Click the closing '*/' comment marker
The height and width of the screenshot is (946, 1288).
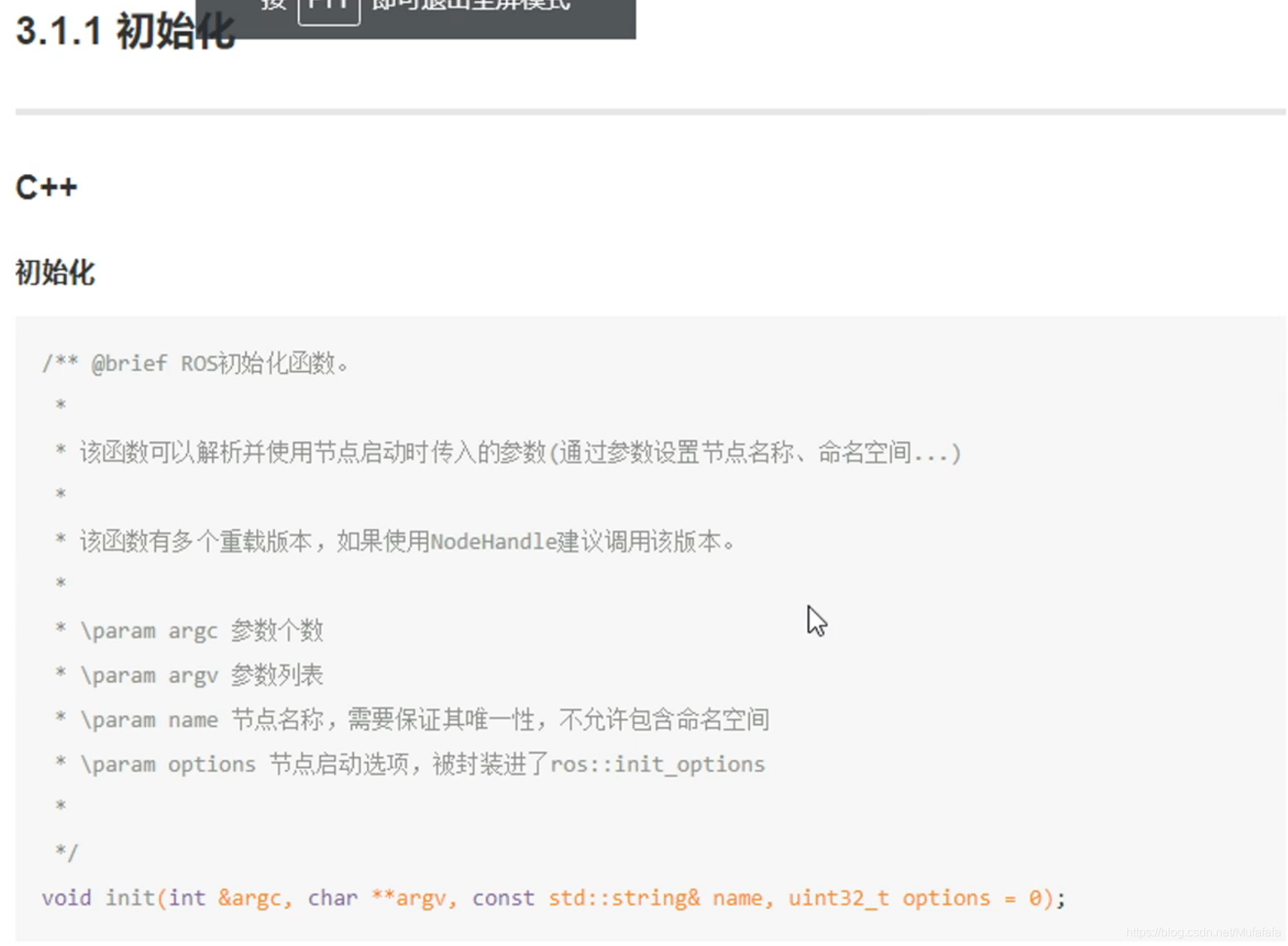pyautogui.click(x=66, y=852)
